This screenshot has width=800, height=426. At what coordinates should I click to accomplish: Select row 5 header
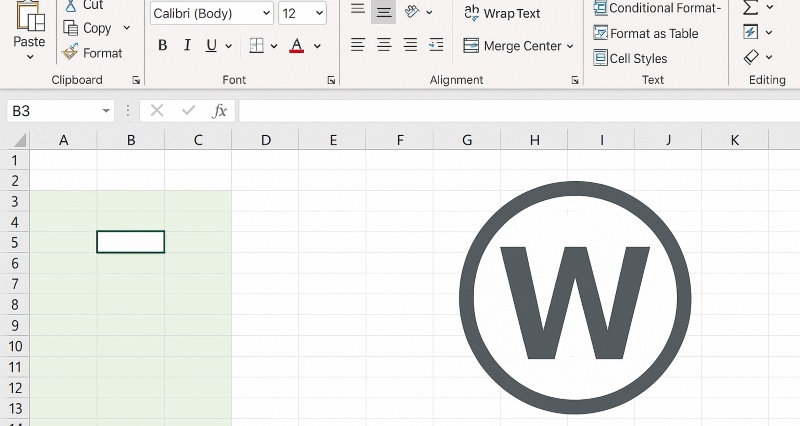pos(15,242)
